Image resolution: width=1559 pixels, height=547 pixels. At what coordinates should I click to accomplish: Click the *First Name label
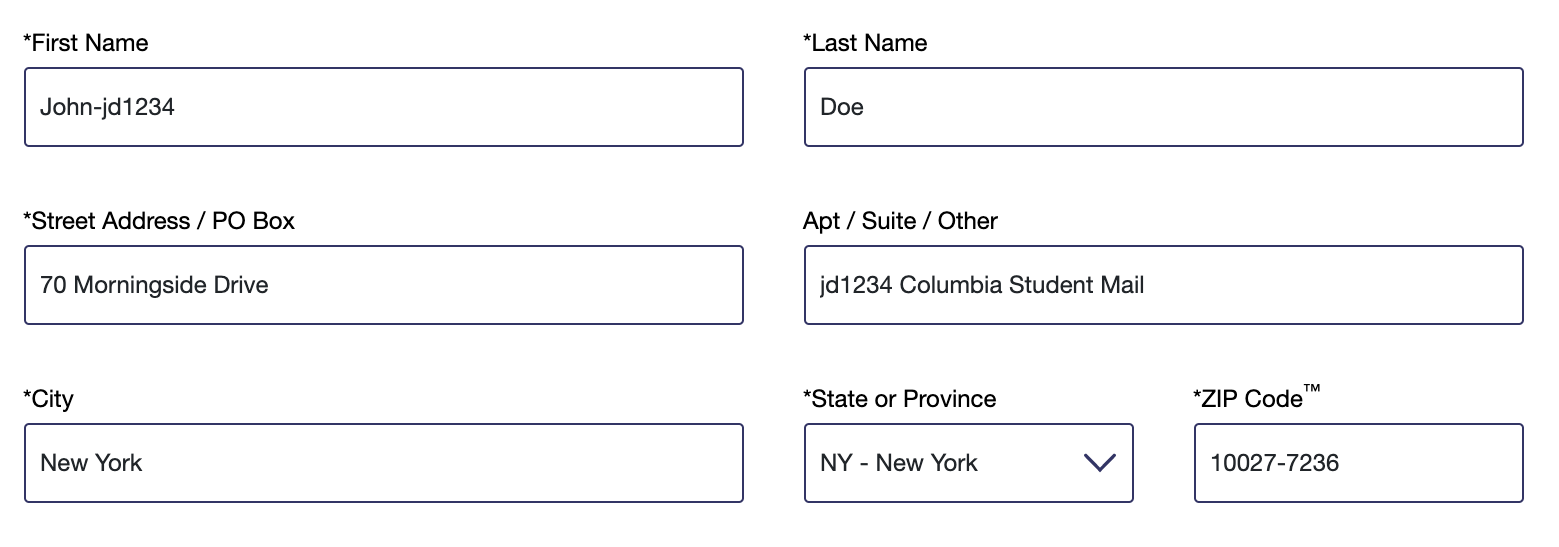85,43
